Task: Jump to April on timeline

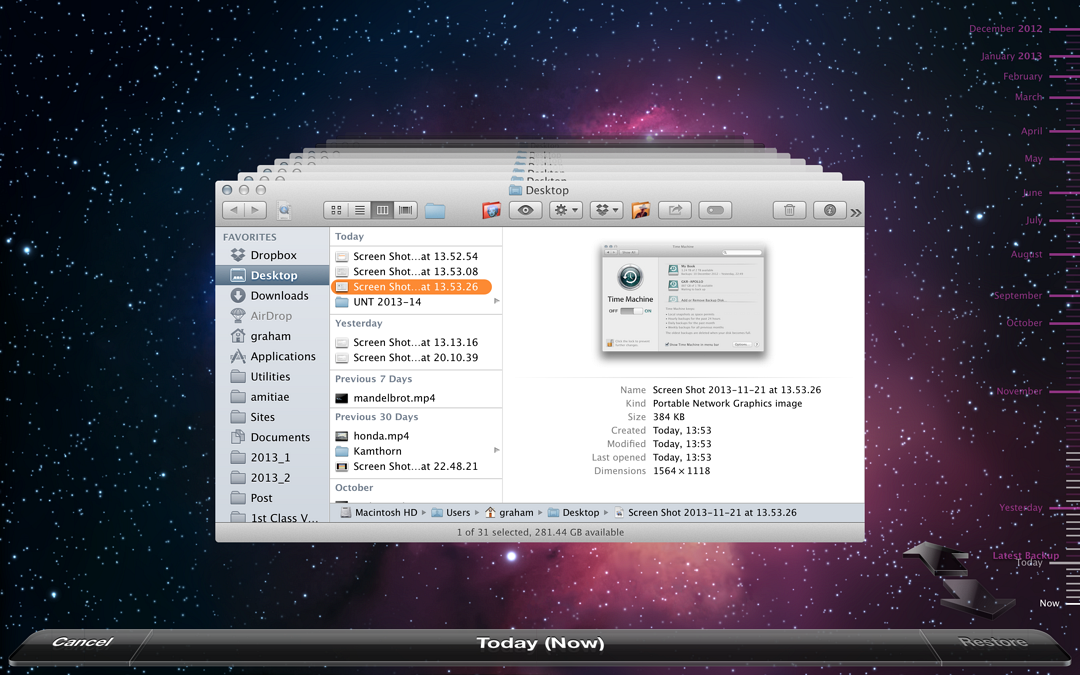Action: (1031, 131)
